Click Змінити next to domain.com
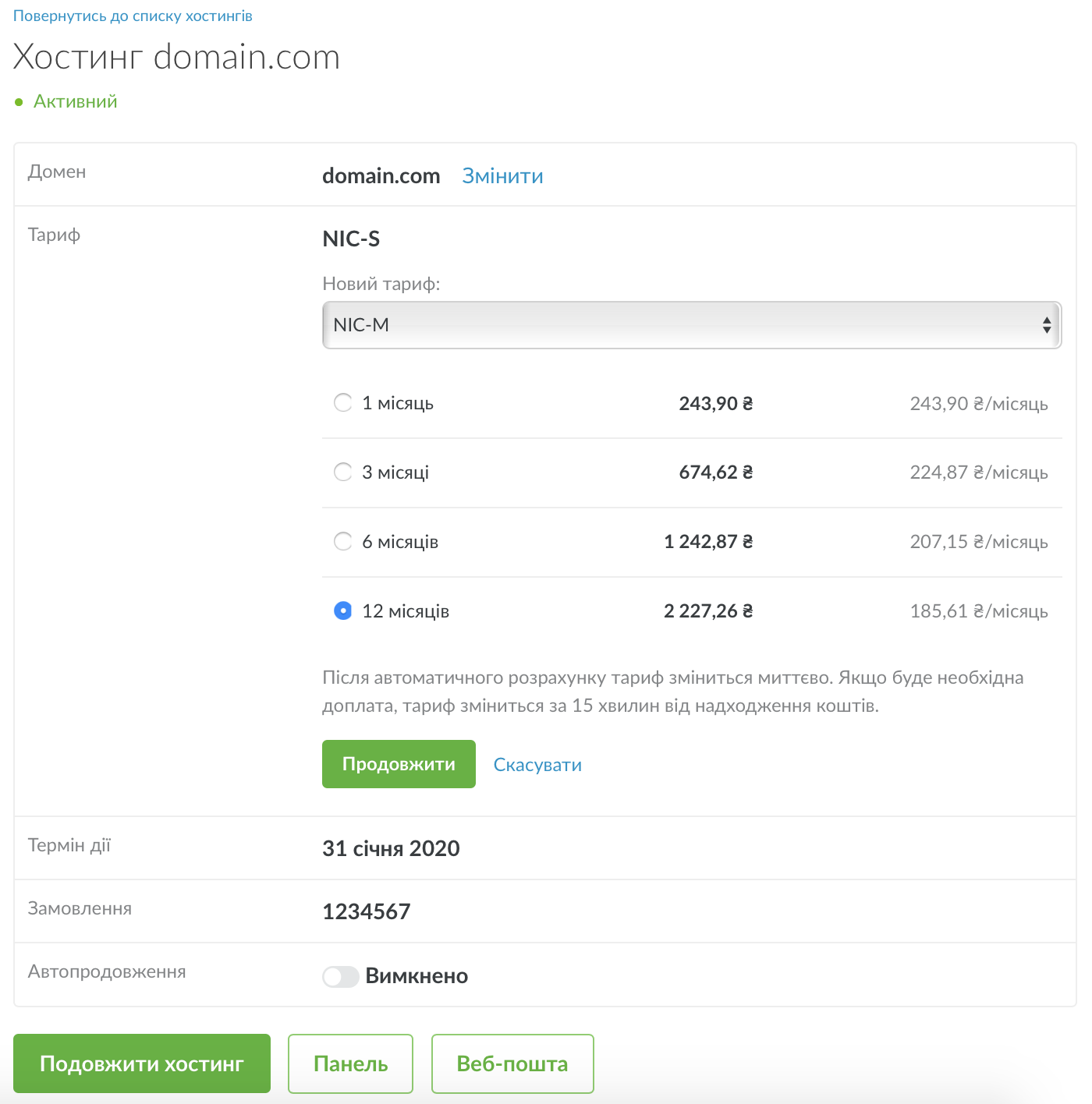Viewport: 1092px width, 1104px height. point(502,176)
